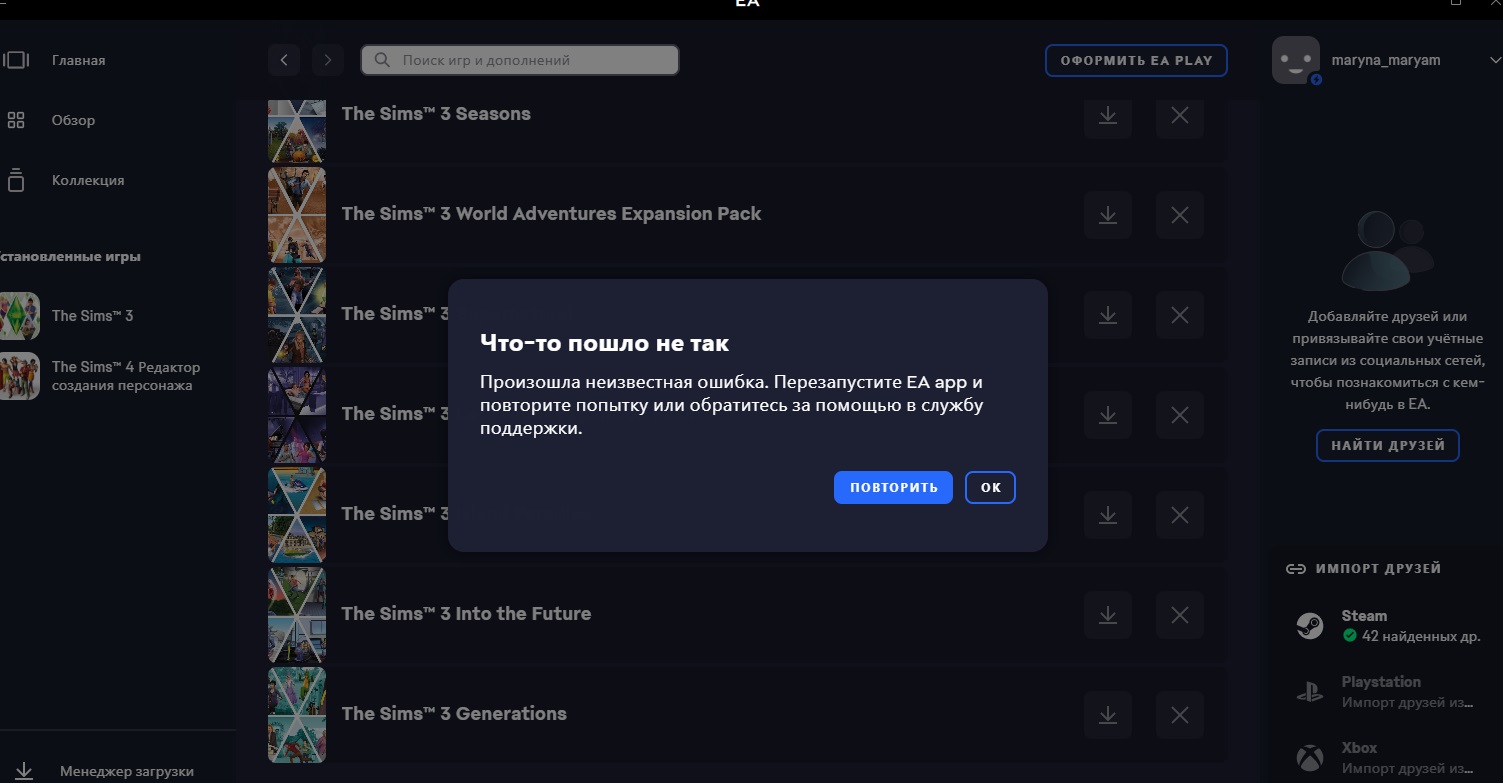
Task: Remove The Sims 3 Into the Future
Action: [1179, 615]
